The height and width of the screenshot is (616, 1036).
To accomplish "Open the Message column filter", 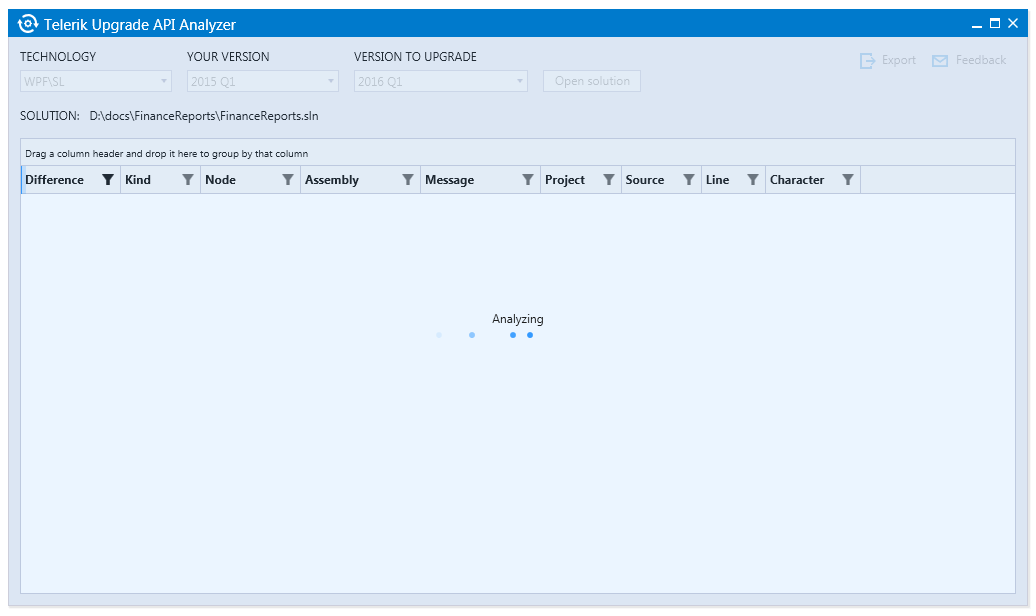I will [x=527, y=180].
